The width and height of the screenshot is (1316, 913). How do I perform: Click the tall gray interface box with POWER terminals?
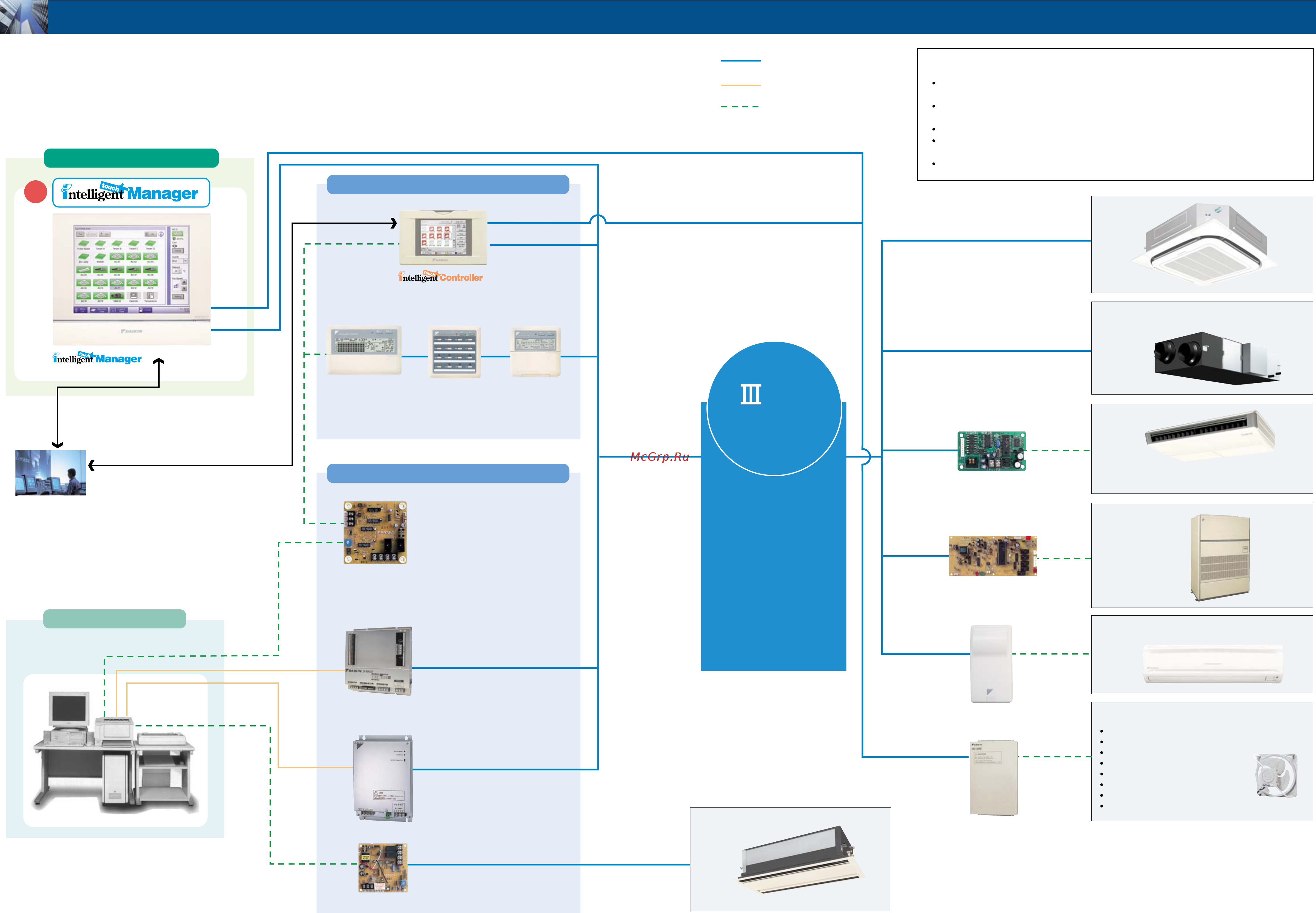383,779
